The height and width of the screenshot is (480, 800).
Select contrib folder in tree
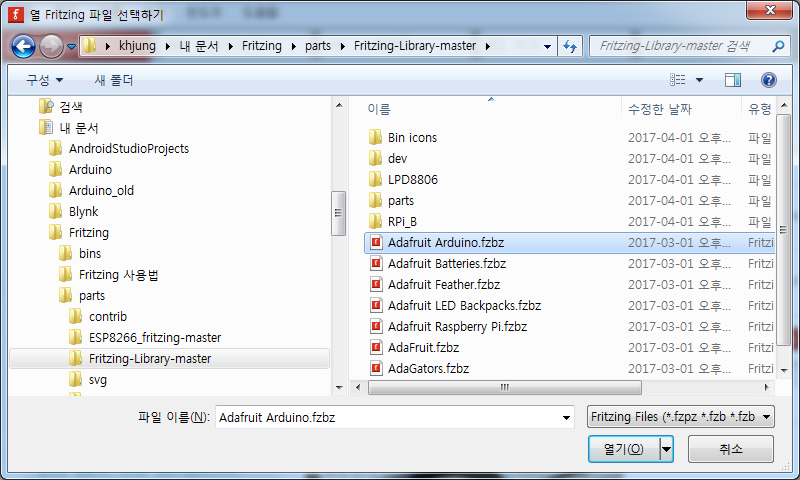pos(108,316)
